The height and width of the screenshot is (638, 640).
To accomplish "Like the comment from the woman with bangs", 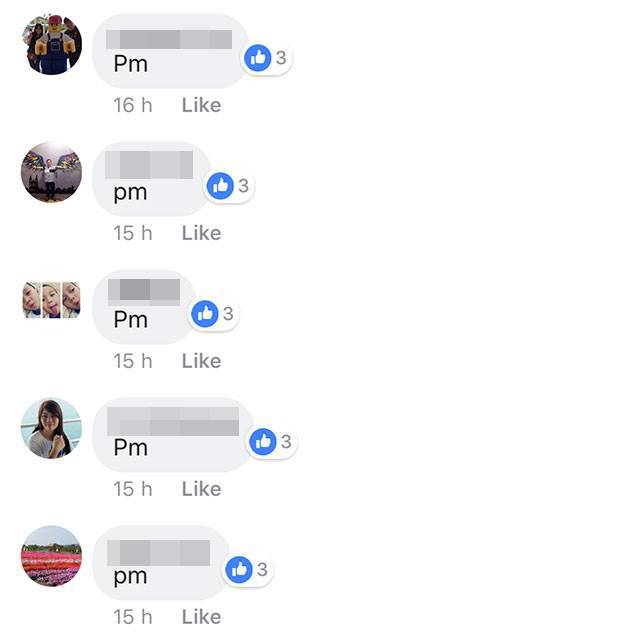I will [x=202, y=489].
